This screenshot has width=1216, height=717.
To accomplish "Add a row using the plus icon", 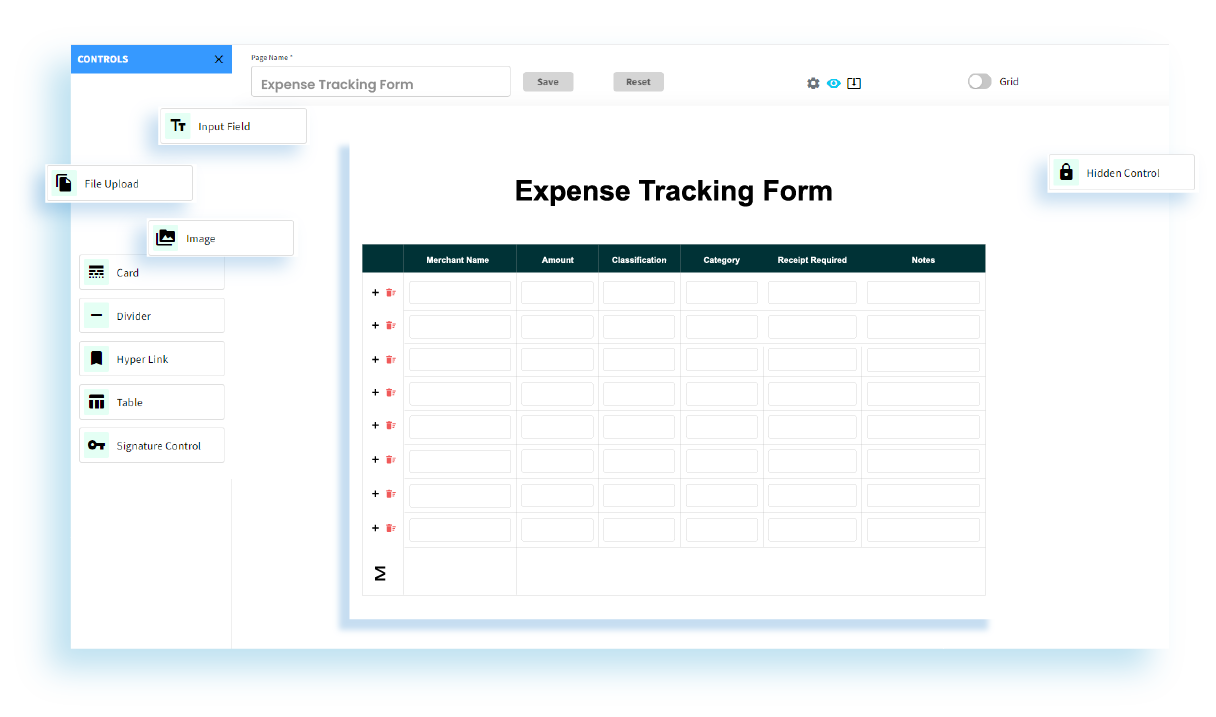I will tap(375, 292).
